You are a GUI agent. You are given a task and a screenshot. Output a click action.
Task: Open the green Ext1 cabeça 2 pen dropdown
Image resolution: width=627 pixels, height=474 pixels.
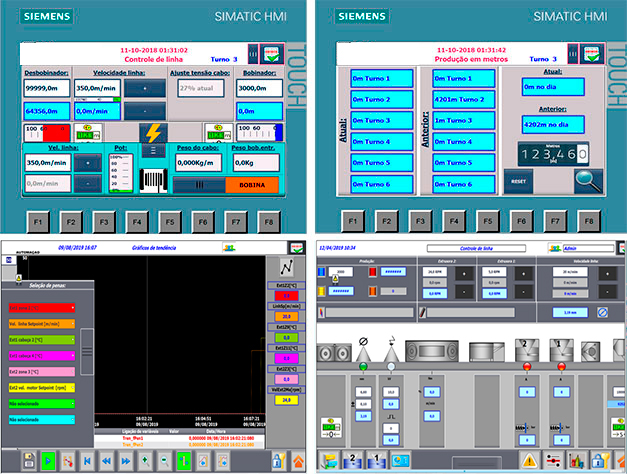coord(42,340)
